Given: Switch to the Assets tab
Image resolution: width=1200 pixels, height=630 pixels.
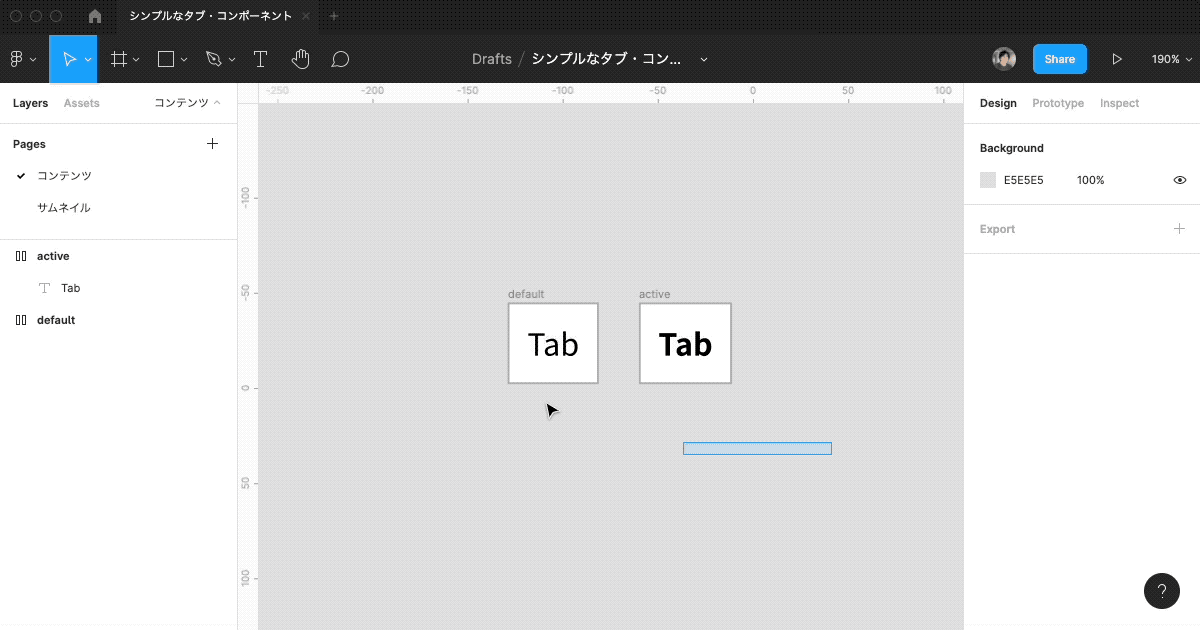Looking at the screenshot, I should pyautogui.click(x=82, y=103).
